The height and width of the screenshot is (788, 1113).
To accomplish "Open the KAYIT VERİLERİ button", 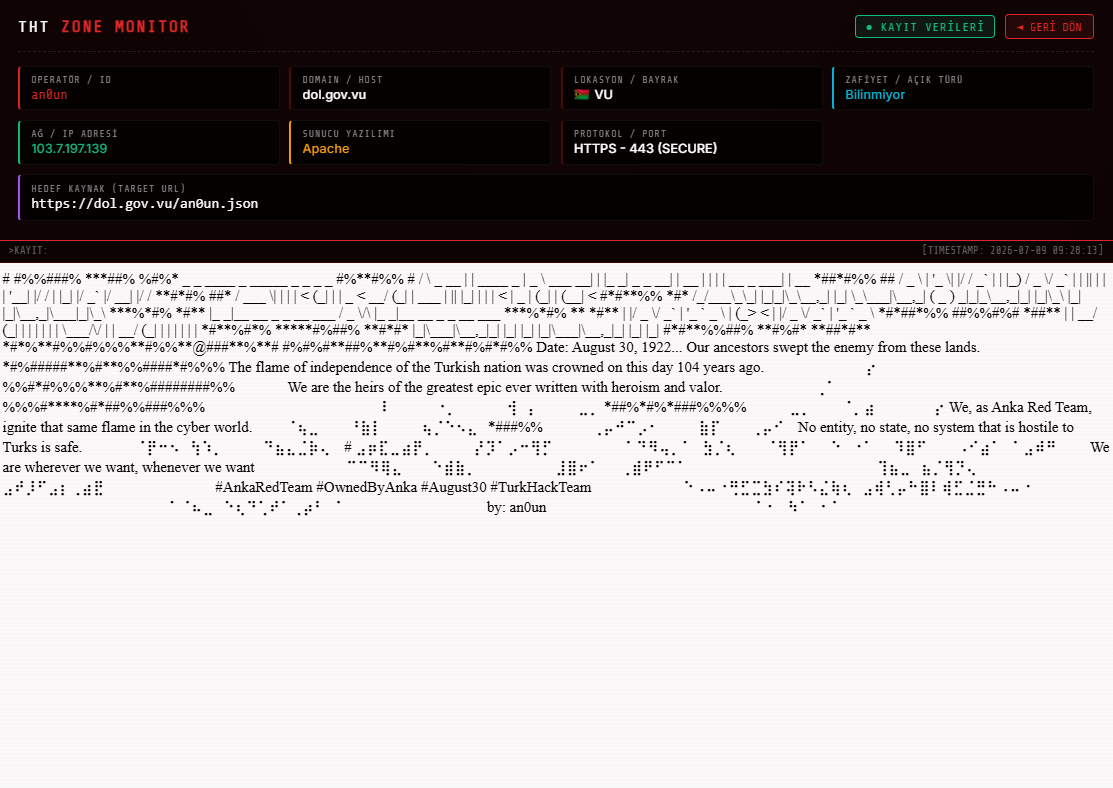I will (x=925, y=27).
